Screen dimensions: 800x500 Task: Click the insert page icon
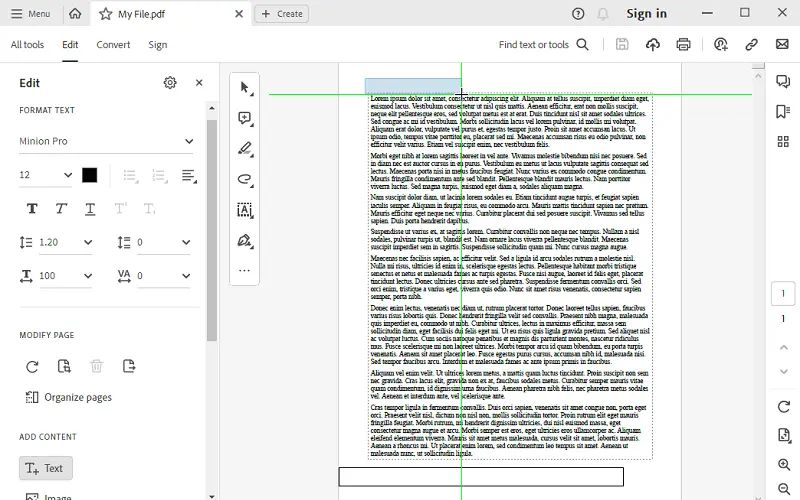tap(64, 366)
